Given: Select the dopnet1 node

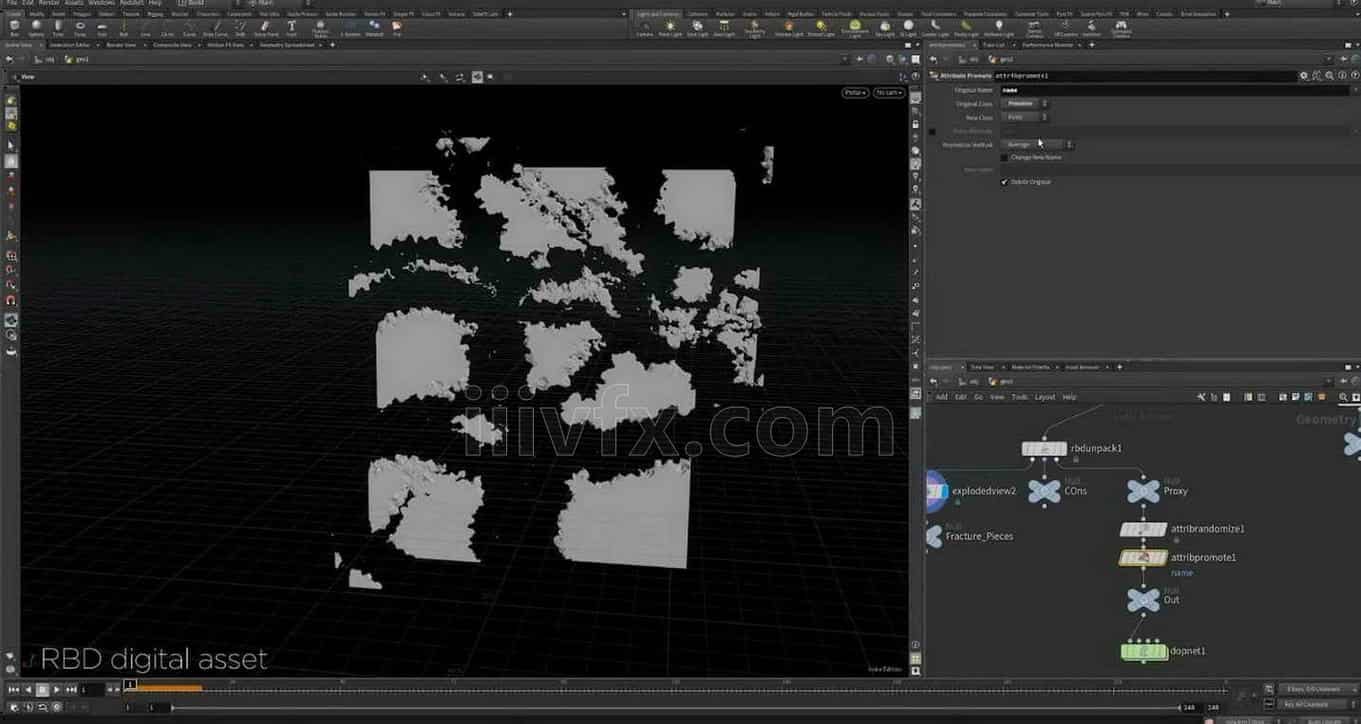Looking at the screenshot, I should [1144, 652].
